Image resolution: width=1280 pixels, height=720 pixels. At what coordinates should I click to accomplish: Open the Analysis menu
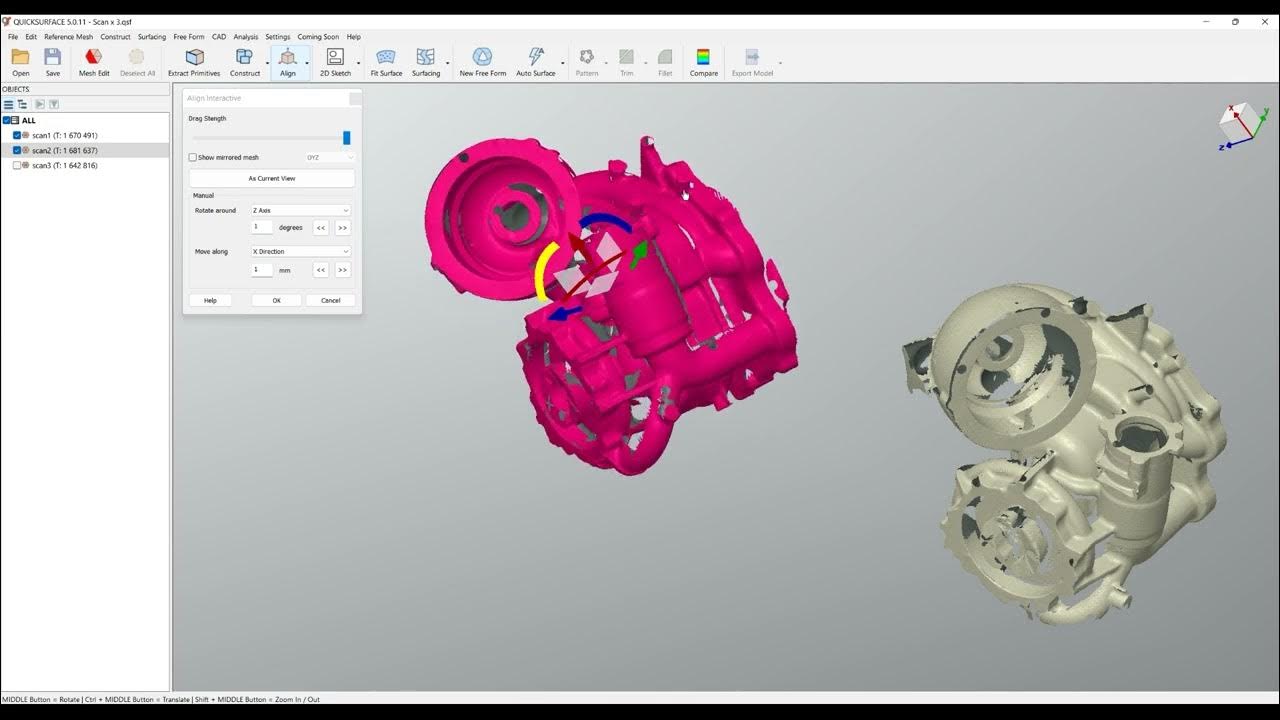tap(246, 37)
